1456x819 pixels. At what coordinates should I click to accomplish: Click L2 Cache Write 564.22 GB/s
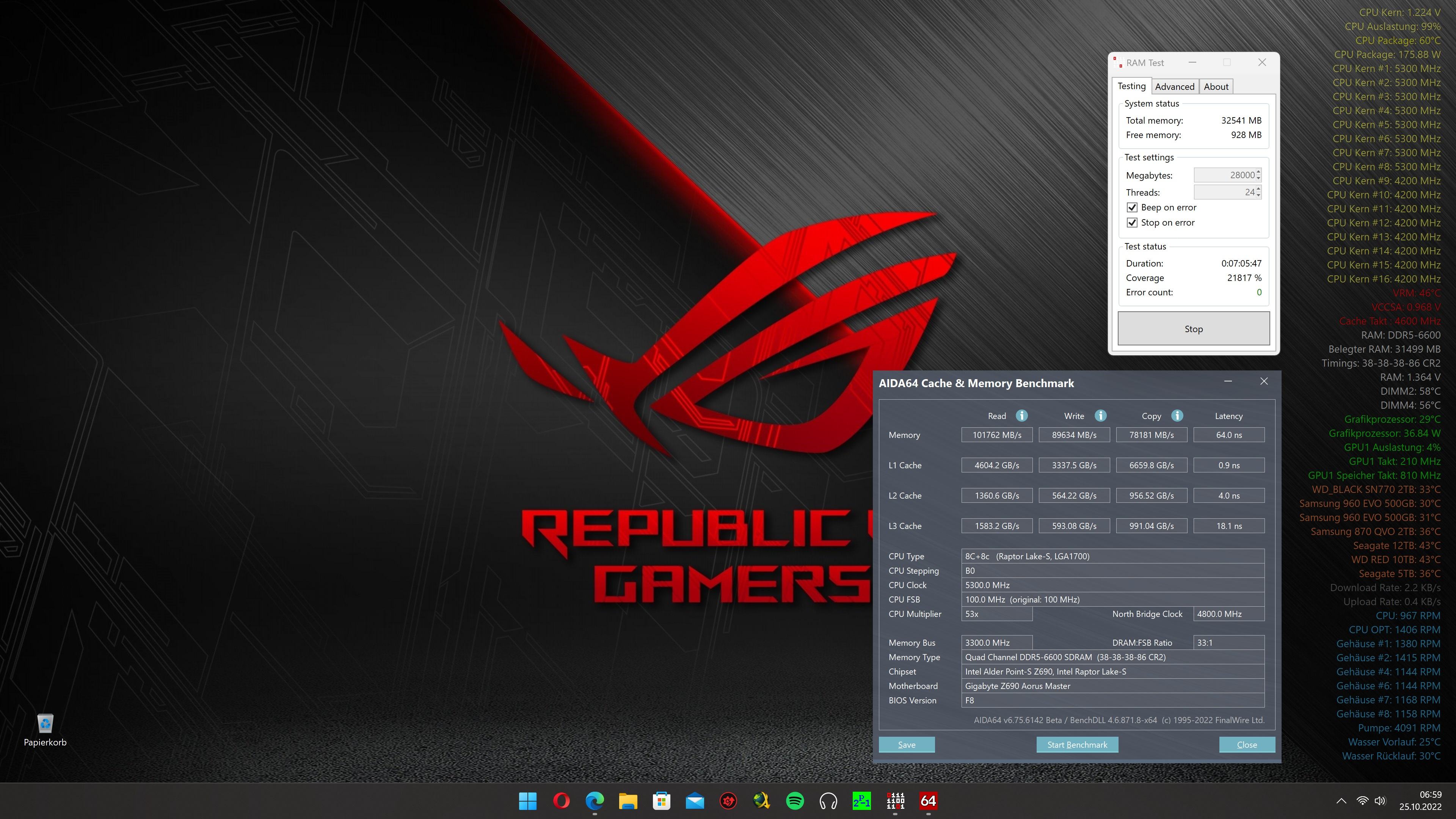click(1074, 496)
